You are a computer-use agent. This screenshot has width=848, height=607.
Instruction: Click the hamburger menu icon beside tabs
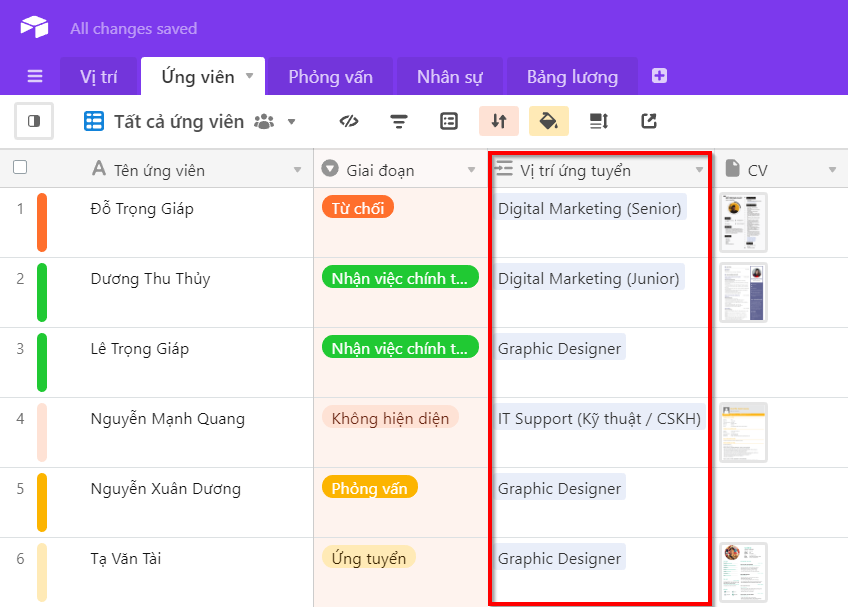pyautogui.click(x=35, y=77)
